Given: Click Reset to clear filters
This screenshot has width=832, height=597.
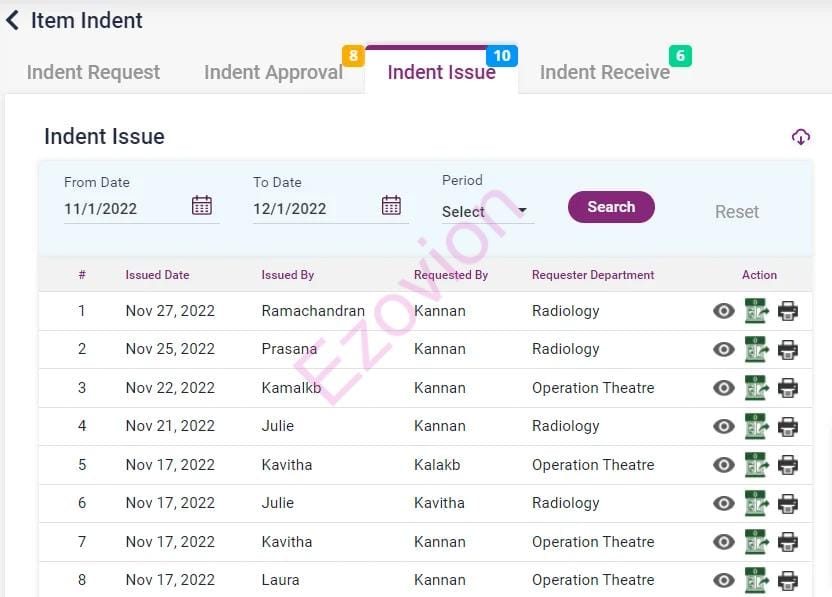Looking at the screenshot, I should tap(736, 212).
